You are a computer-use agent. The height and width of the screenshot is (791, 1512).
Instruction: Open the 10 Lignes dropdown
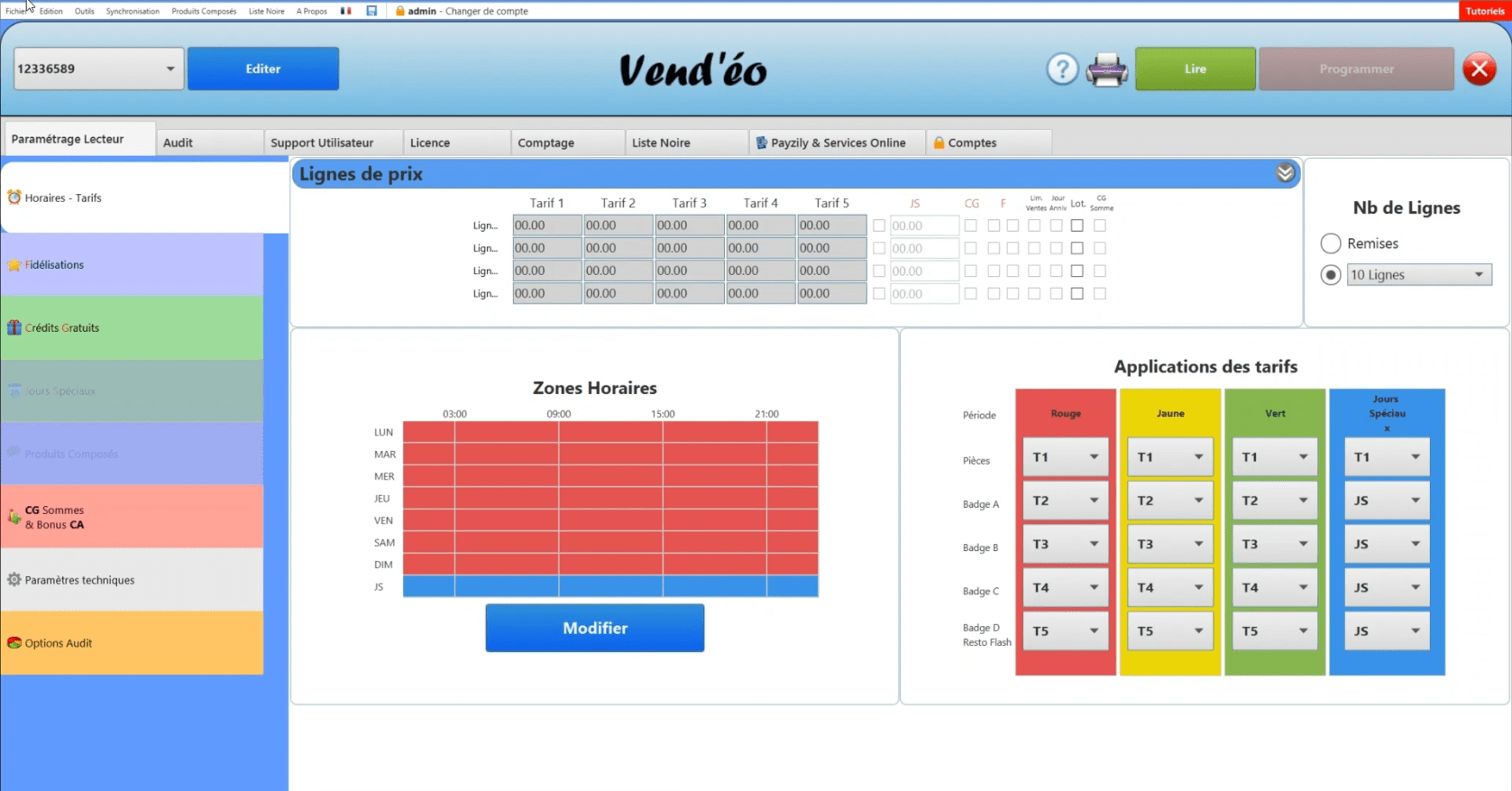coord(1419,275)
